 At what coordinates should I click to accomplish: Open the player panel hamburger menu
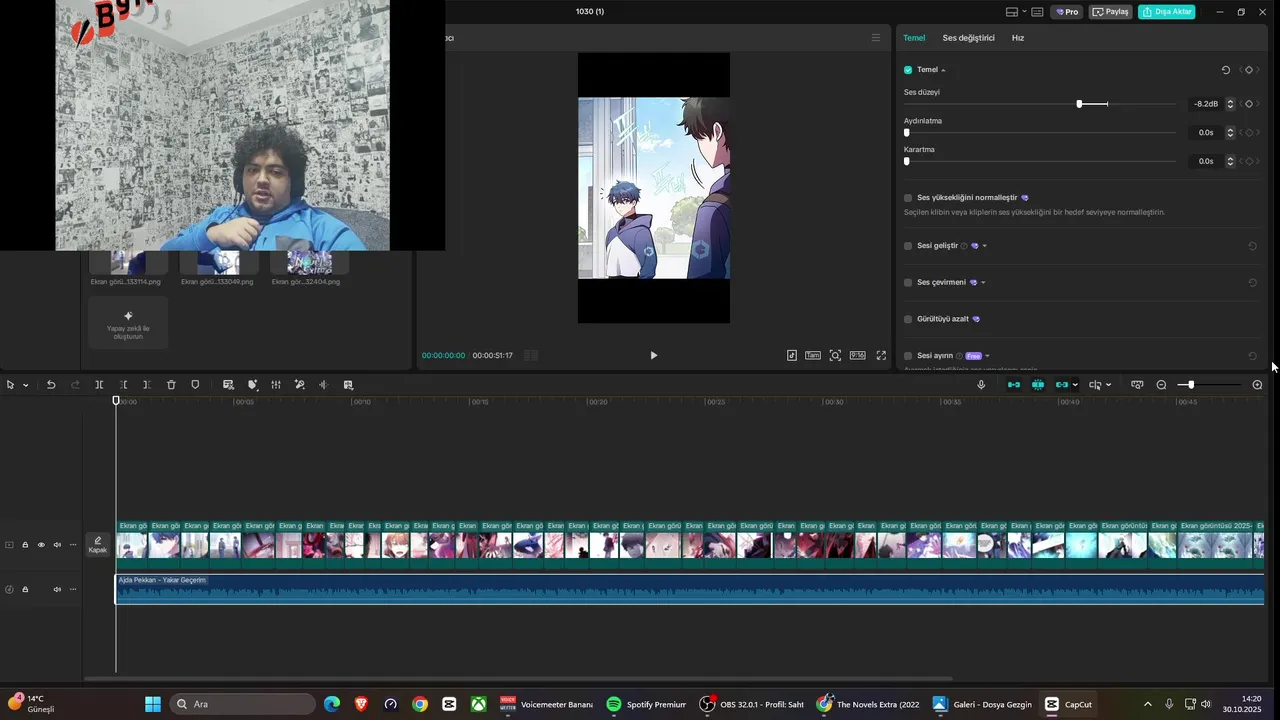click(876, 38)
